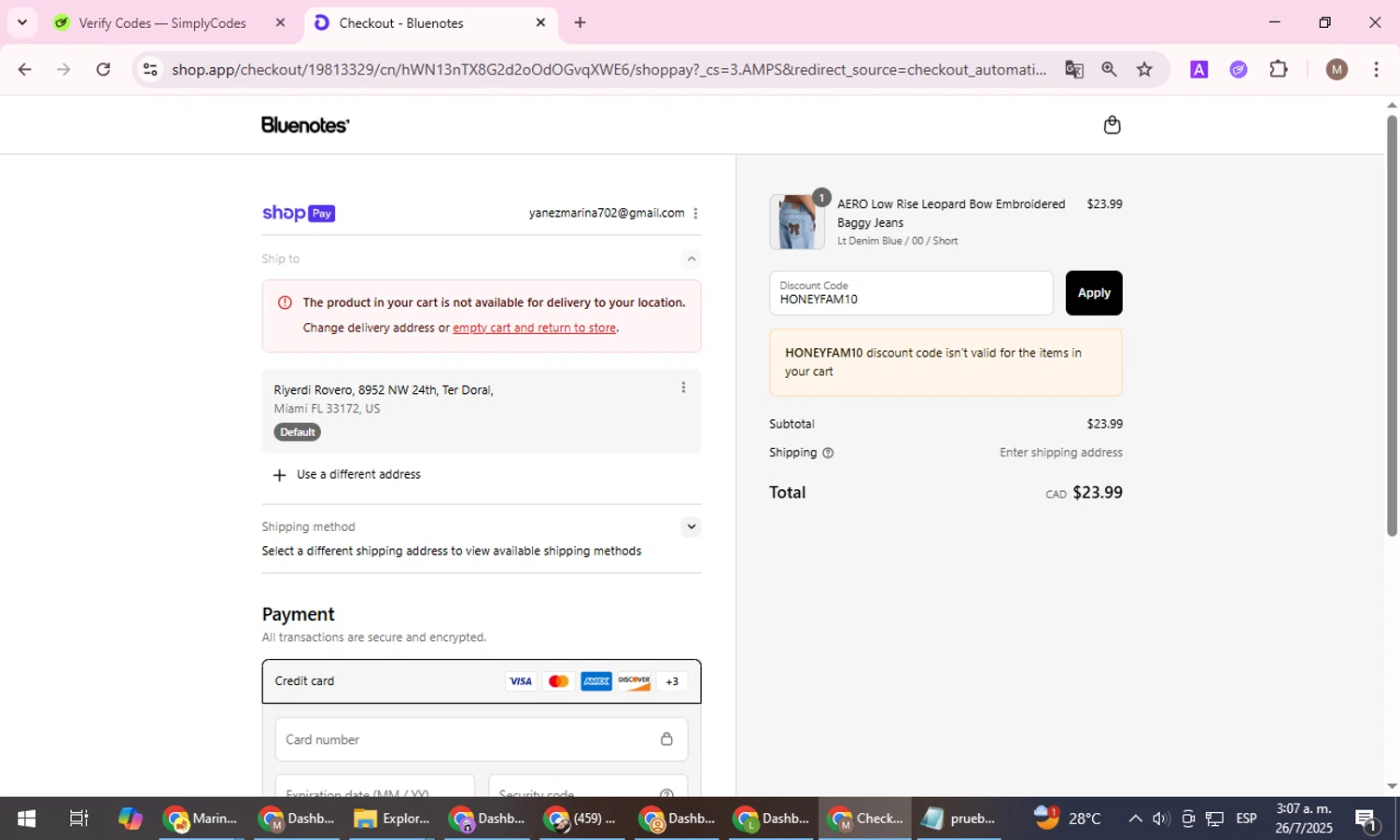Image resolution: width=1400 pixels, height=840 pixels.
Task: Show the +3 additional payment cards
Action: (672, 681)
